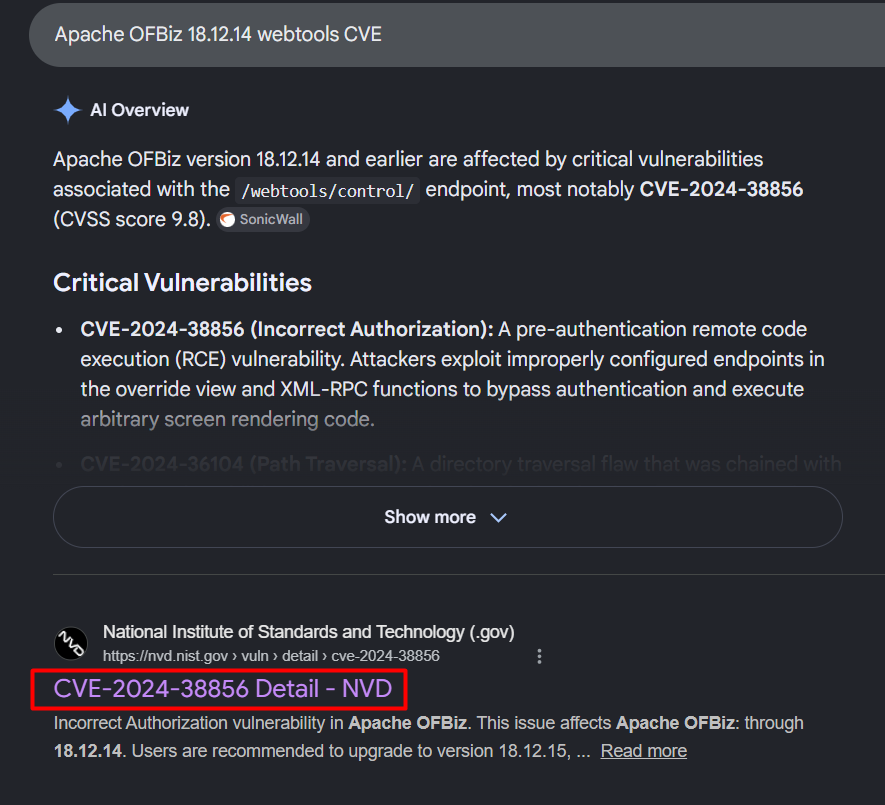This screenshot has width=885, height=805.
Task: Open the CVE-2024-38856 Detail - NVD link
Action: click(x=223, y=689)
